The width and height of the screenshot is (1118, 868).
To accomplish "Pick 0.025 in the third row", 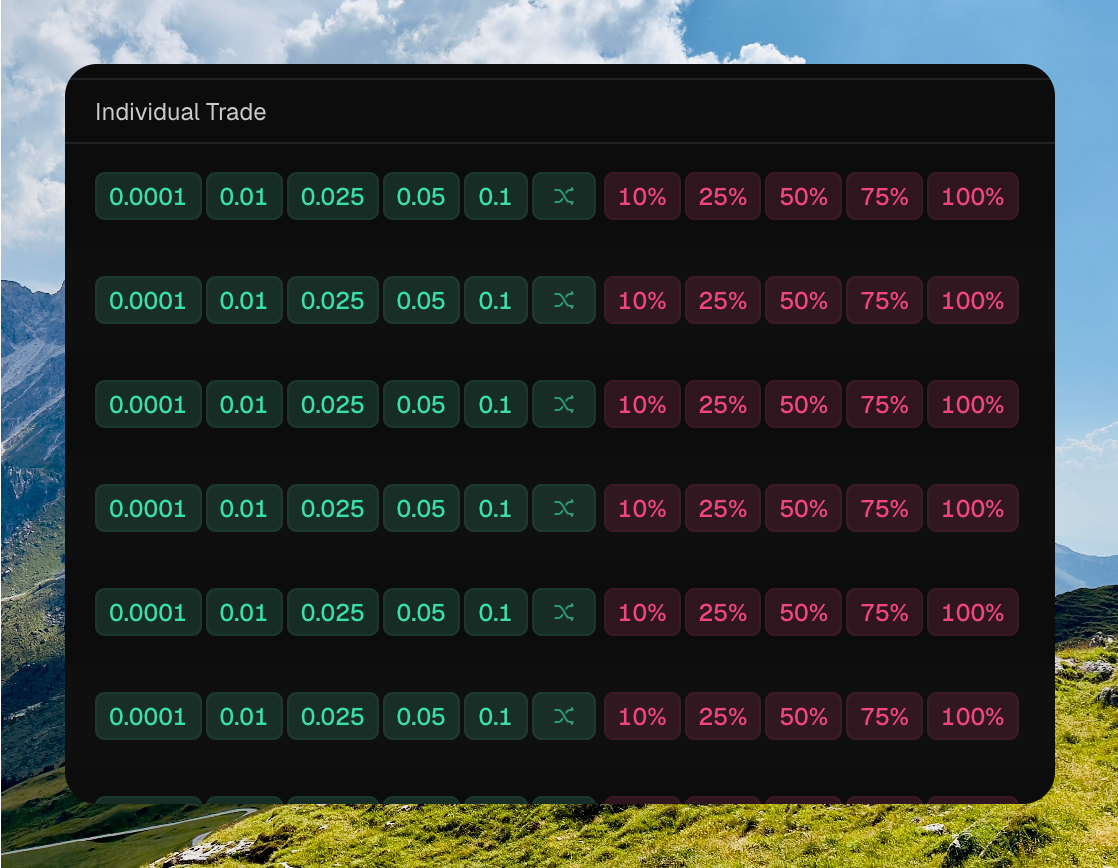I will pos(332,404).
